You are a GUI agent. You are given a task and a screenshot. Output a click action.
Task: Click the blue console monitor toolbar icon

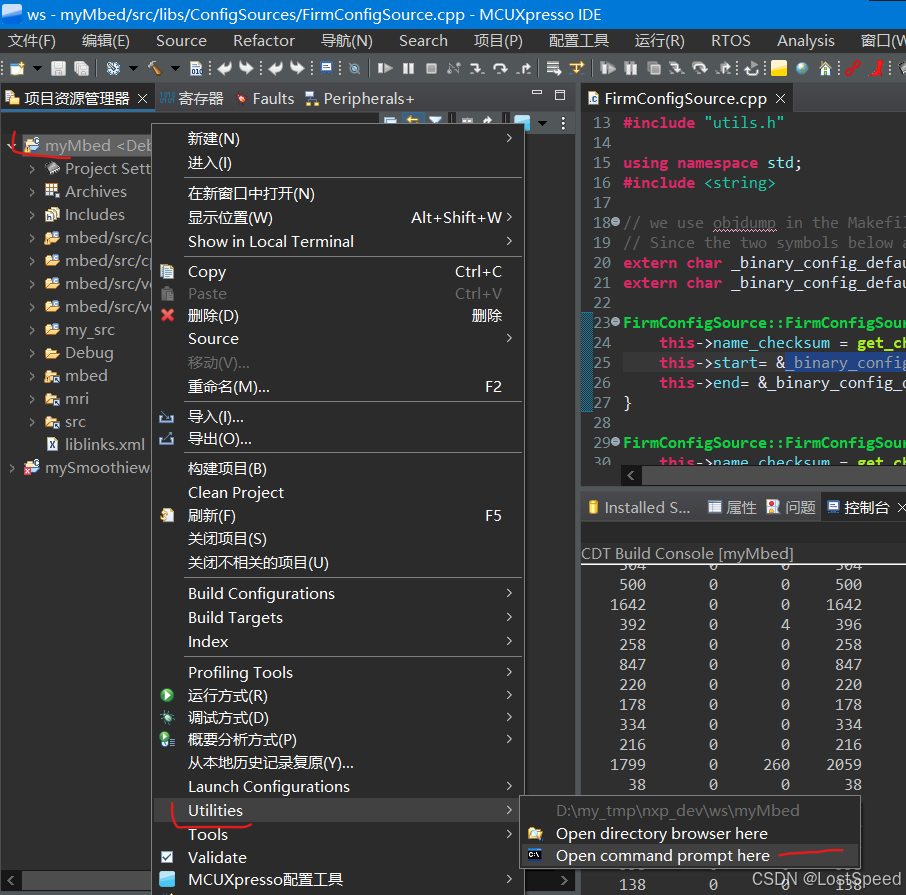(x=327, y=68)
